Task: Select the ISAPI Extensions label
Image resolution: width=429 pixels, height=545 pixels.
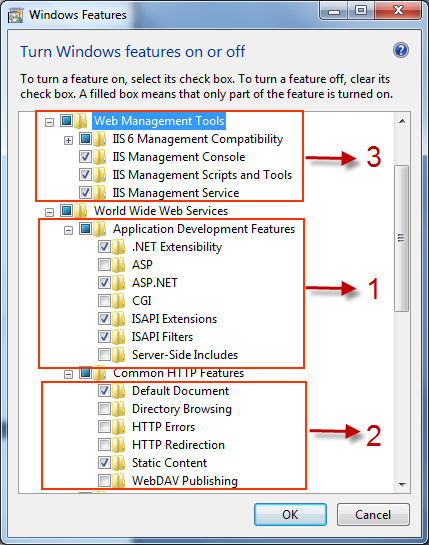Action: click(x=175, y=319)
